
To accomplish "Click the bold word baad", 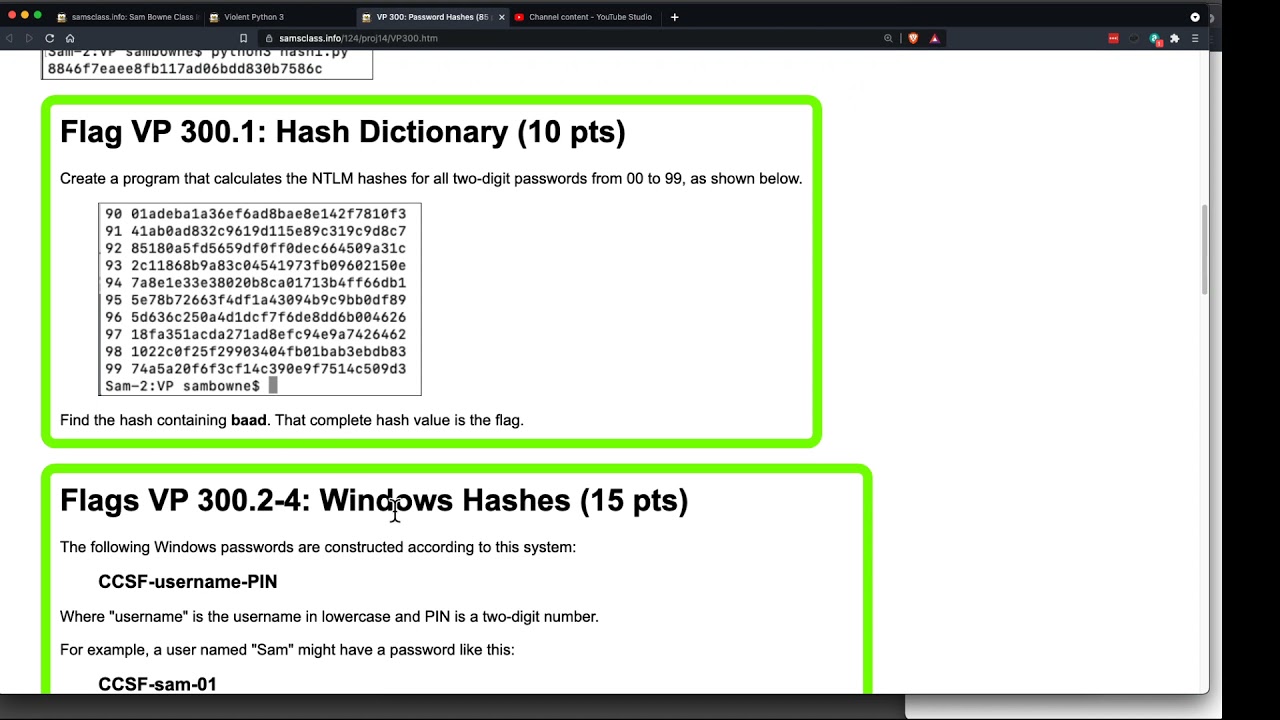I will (x=249, y=420).
